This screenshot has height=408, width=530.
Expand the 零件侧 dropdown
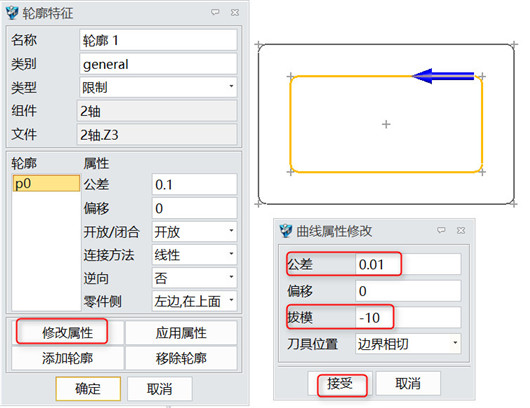coord(194,301)
